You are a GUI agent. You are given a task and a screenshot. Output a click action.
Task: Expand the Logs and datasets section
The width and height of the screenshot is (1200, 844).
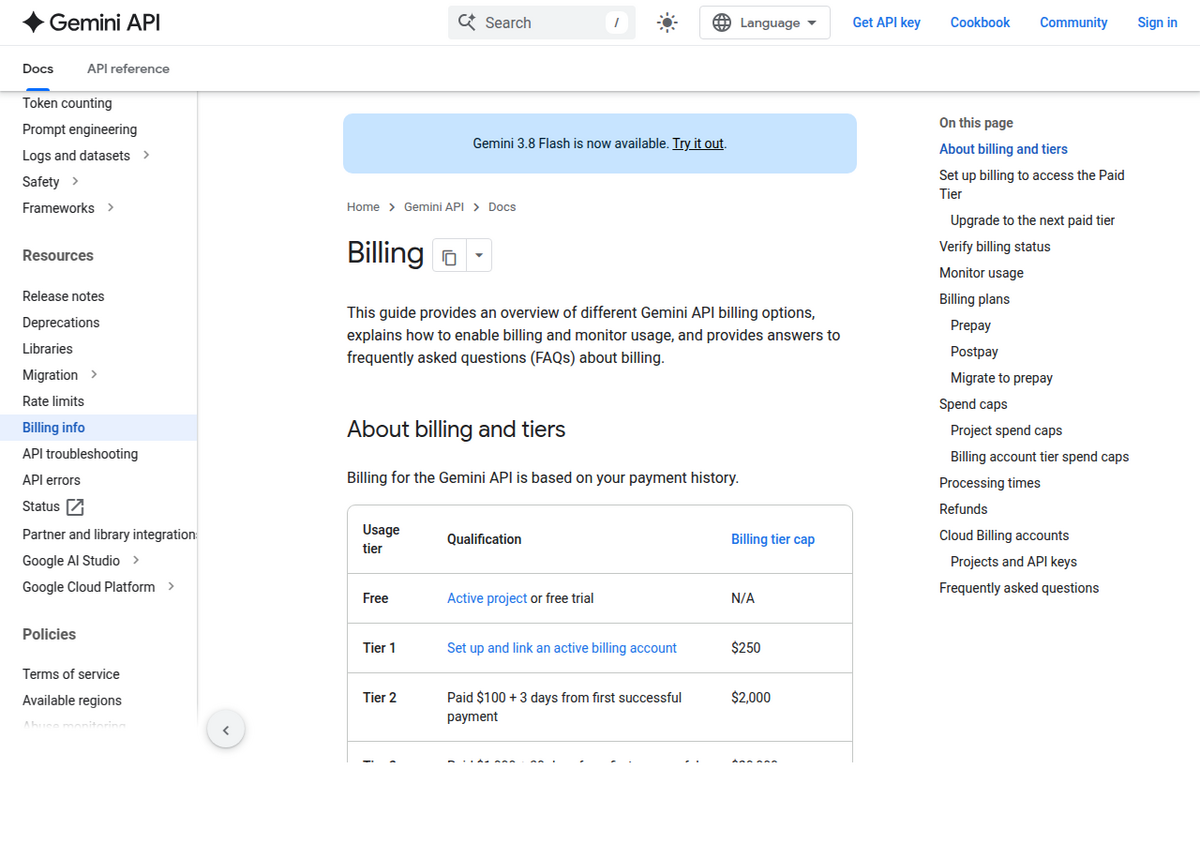[x=147, y=155]
